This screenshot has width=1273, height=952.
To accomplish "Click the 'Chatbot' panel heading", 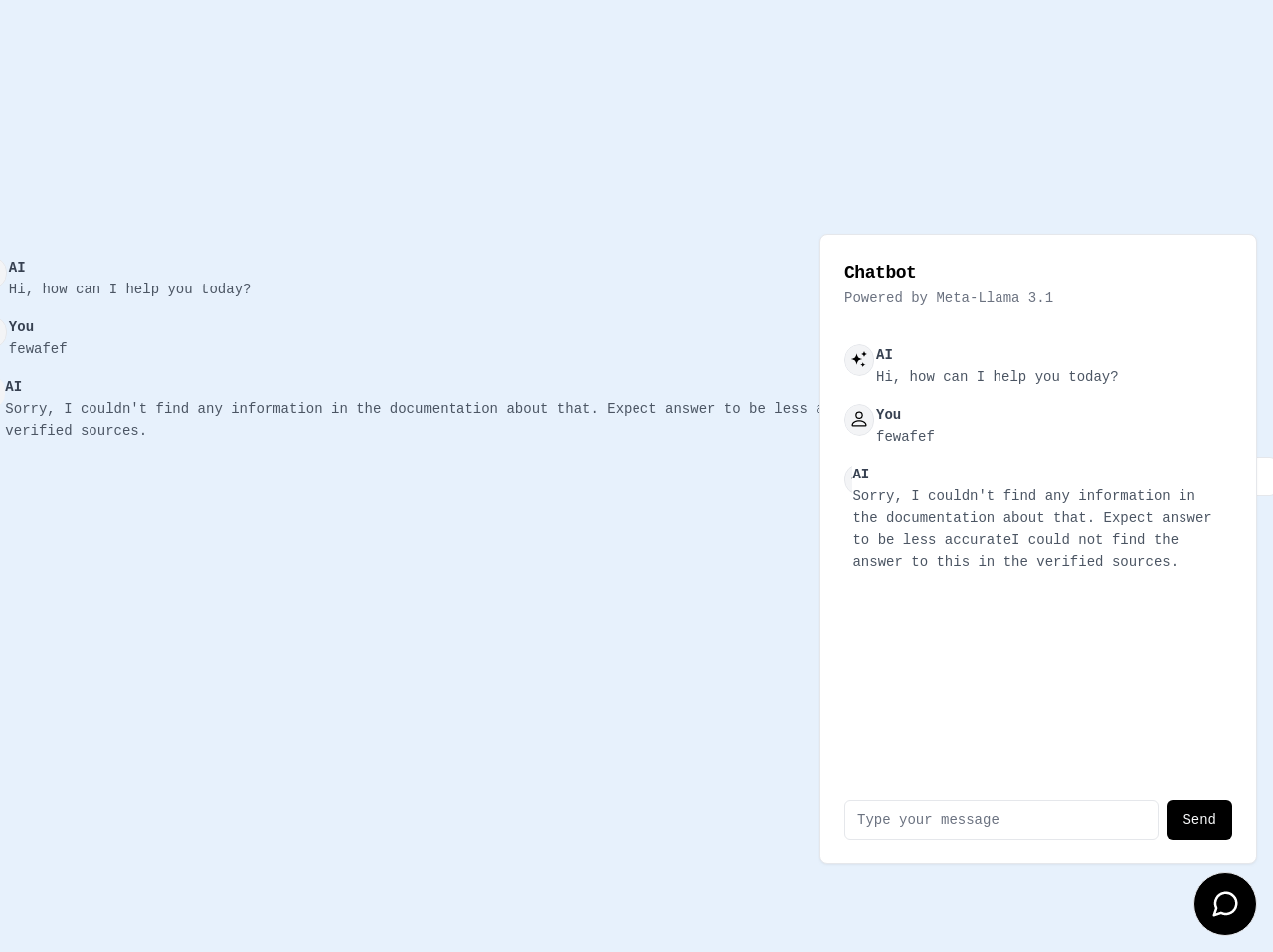I will 880,273.
